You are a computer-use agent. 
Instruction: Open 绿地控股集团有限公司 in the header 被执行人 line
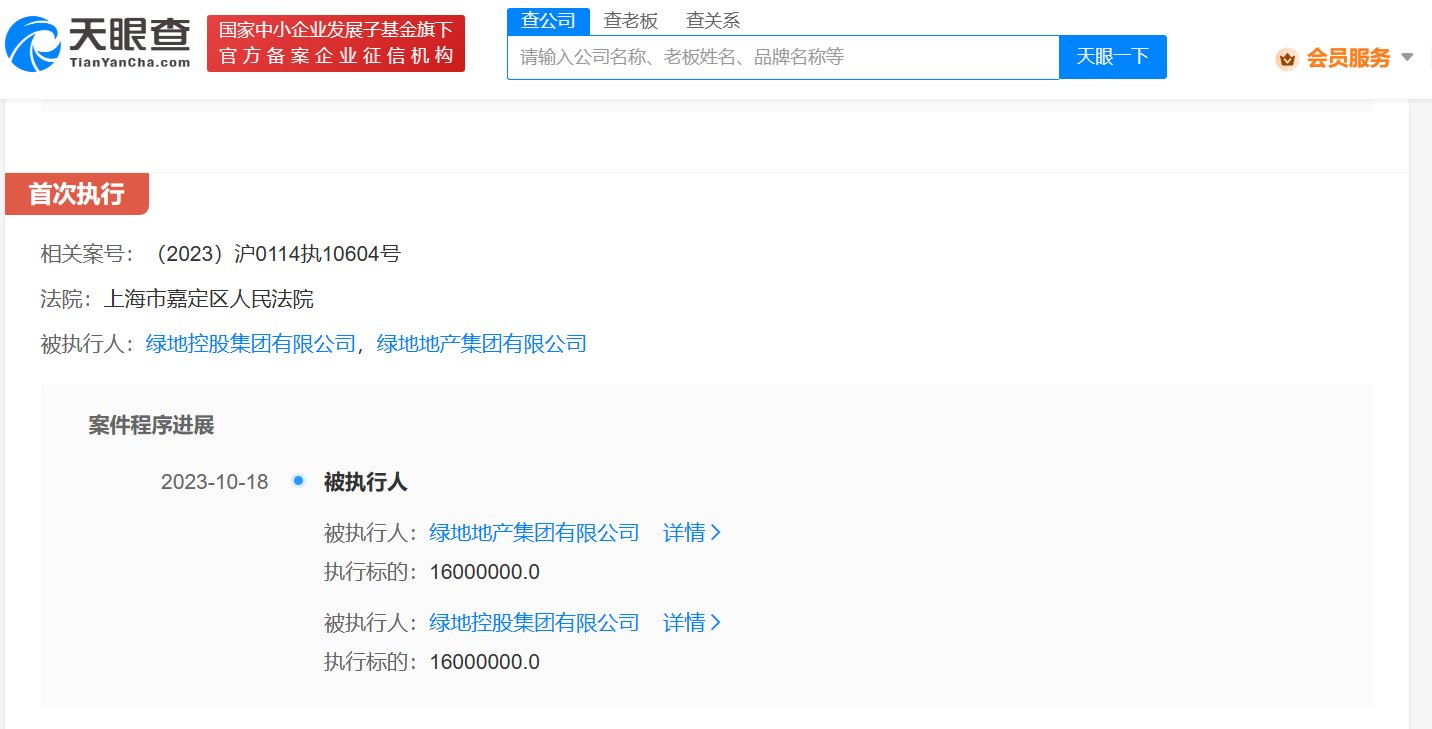coord(251,344)
